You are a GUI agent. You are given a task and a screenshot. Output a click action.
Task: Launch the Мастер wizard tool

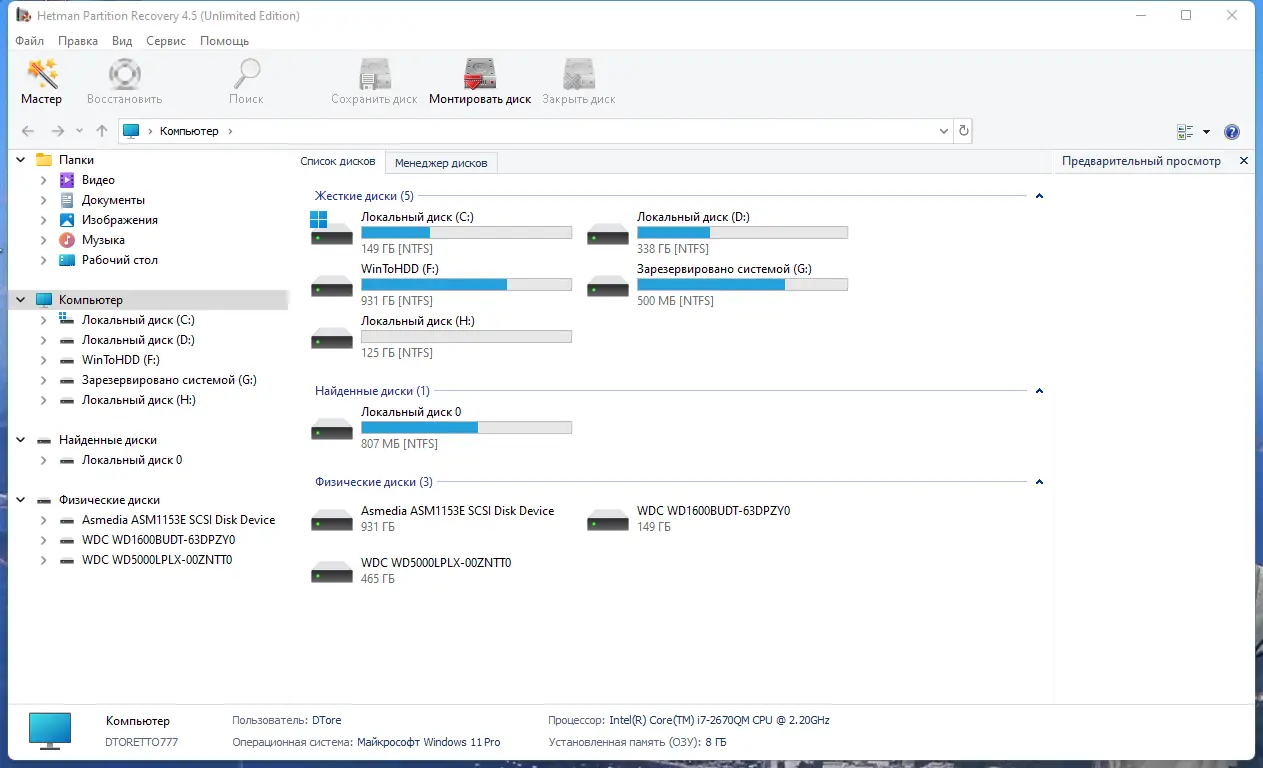coord(41,80)
